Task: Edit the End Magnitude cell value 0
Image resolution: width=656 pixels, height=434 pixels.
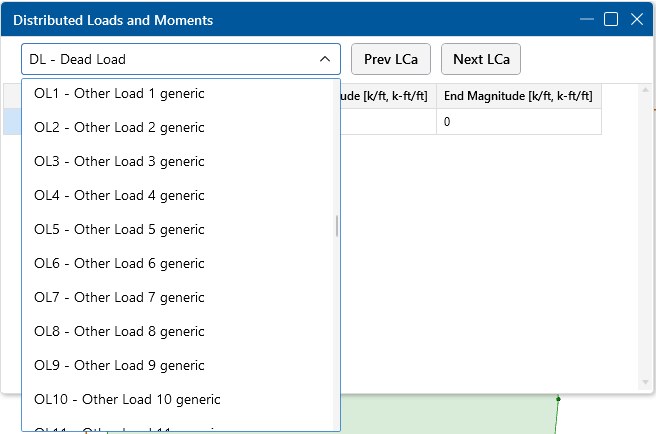Action: (x=518, y=122)
